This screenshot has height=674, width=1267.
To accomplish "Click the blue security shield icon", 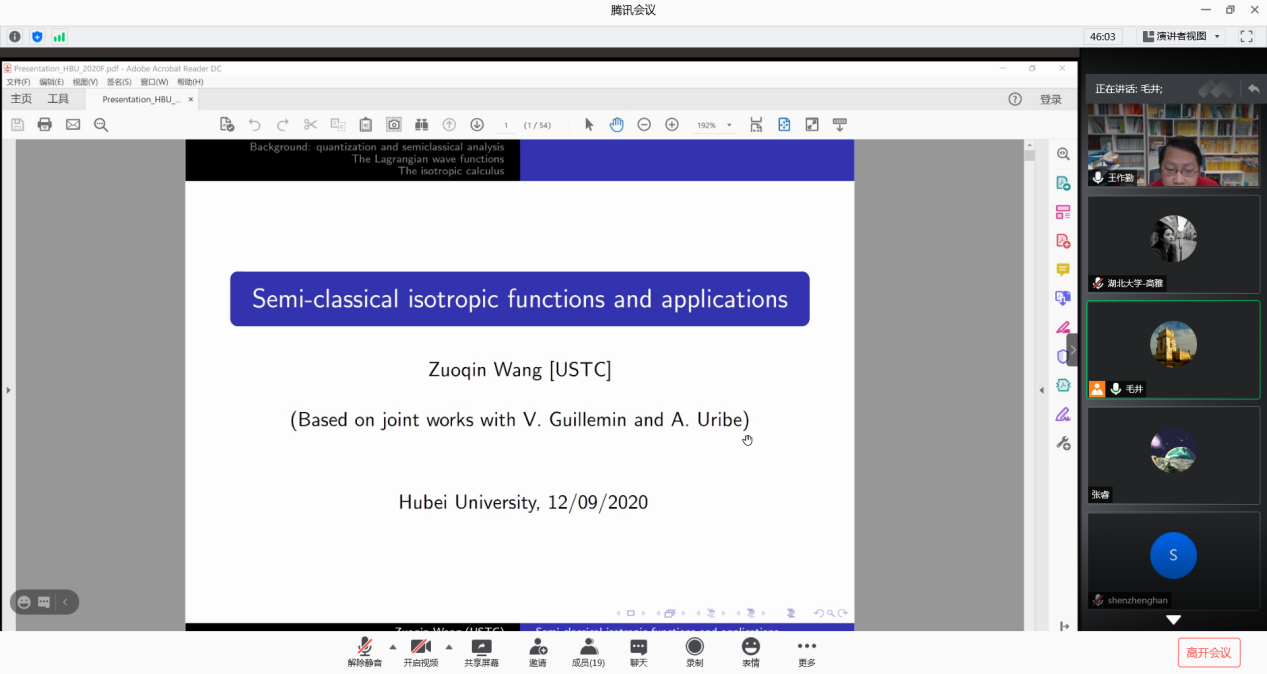I will tap(37, 37).
